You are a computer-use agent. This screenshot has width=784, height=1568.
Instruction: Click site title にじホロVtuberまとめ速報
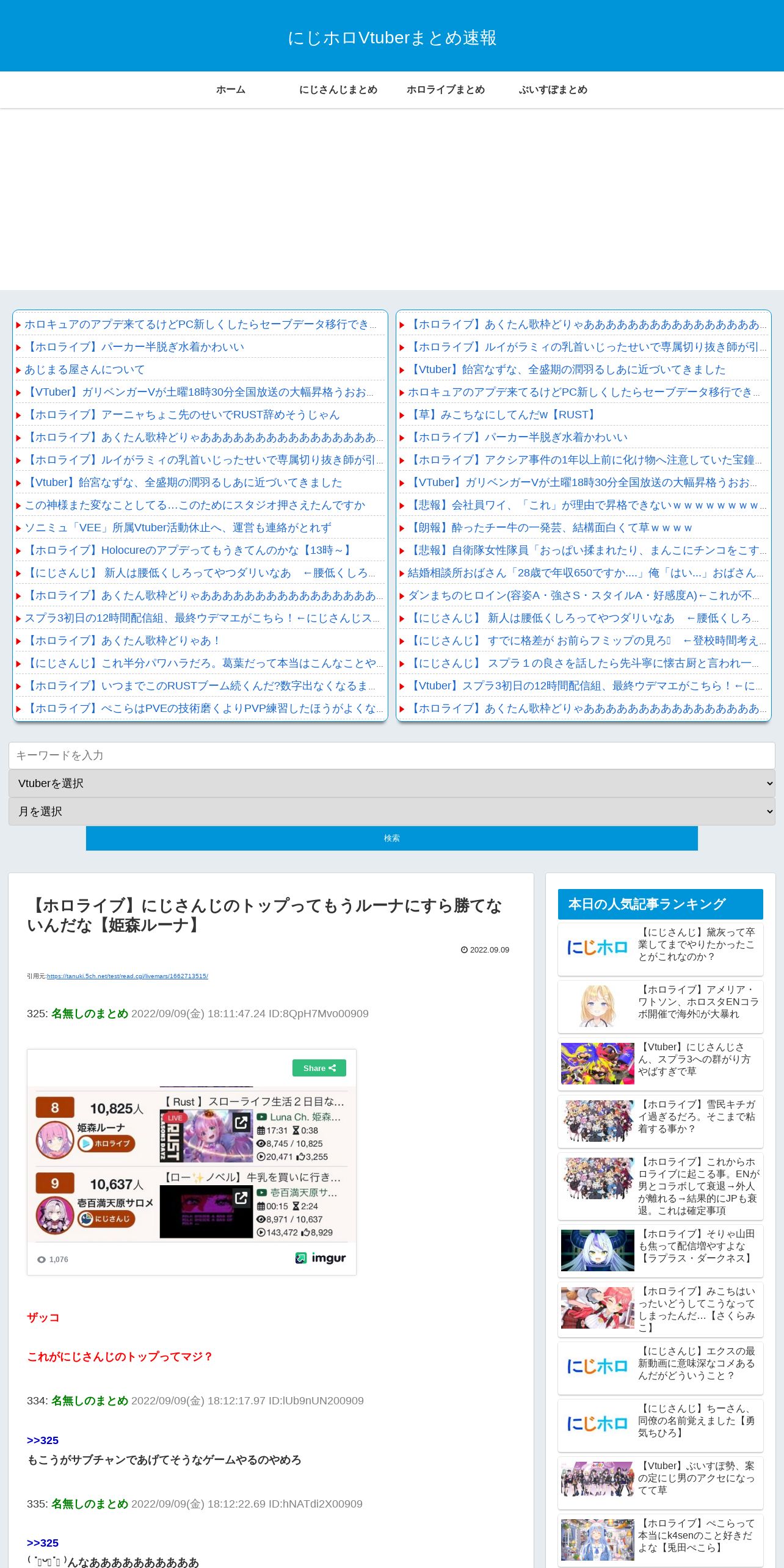pyautogui.click(x=392, y=38)
